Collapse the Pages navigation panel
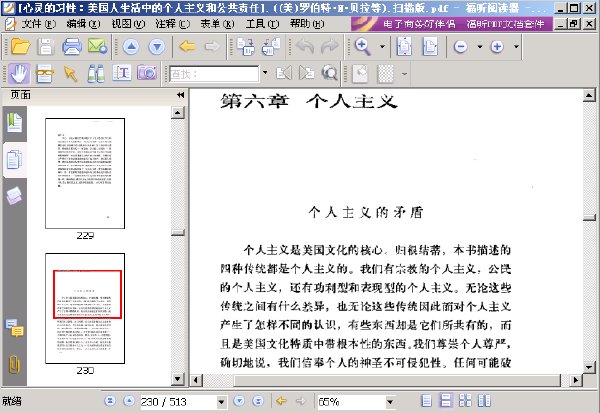 180,95
